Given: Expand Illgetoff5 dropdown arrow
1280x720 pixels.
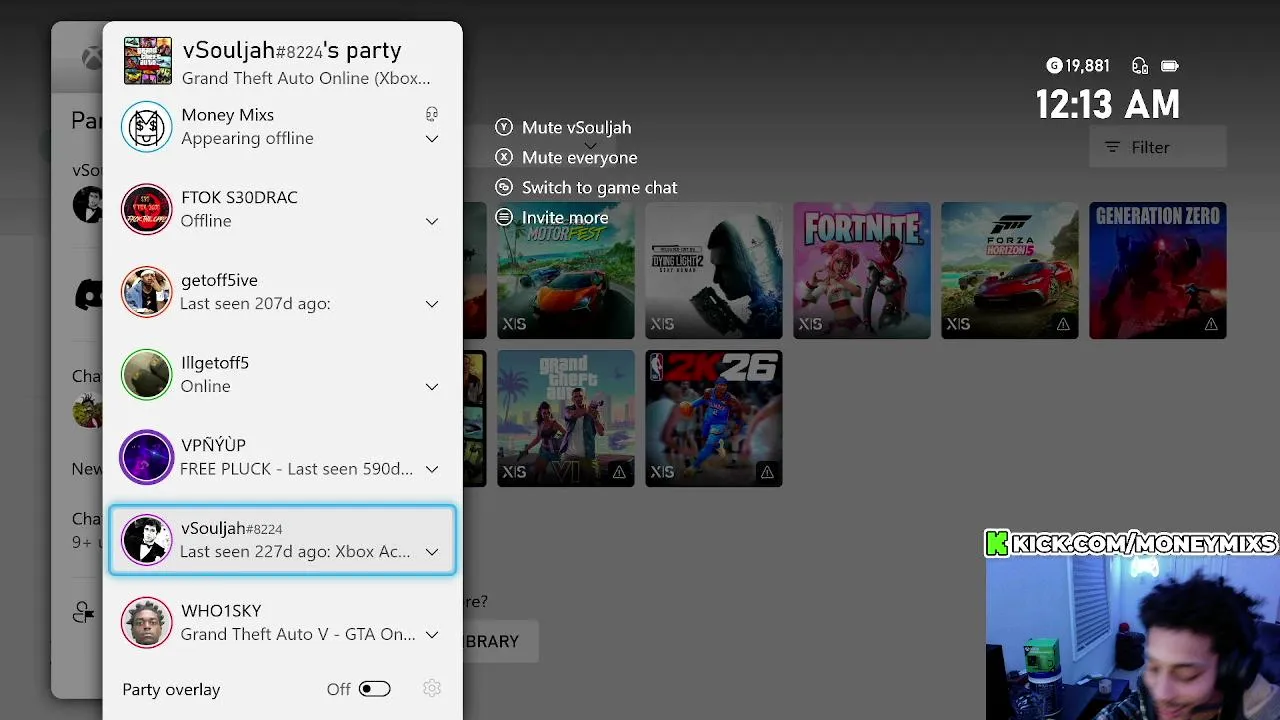Looking at the screenshot, I should click(x=432, y=386).
